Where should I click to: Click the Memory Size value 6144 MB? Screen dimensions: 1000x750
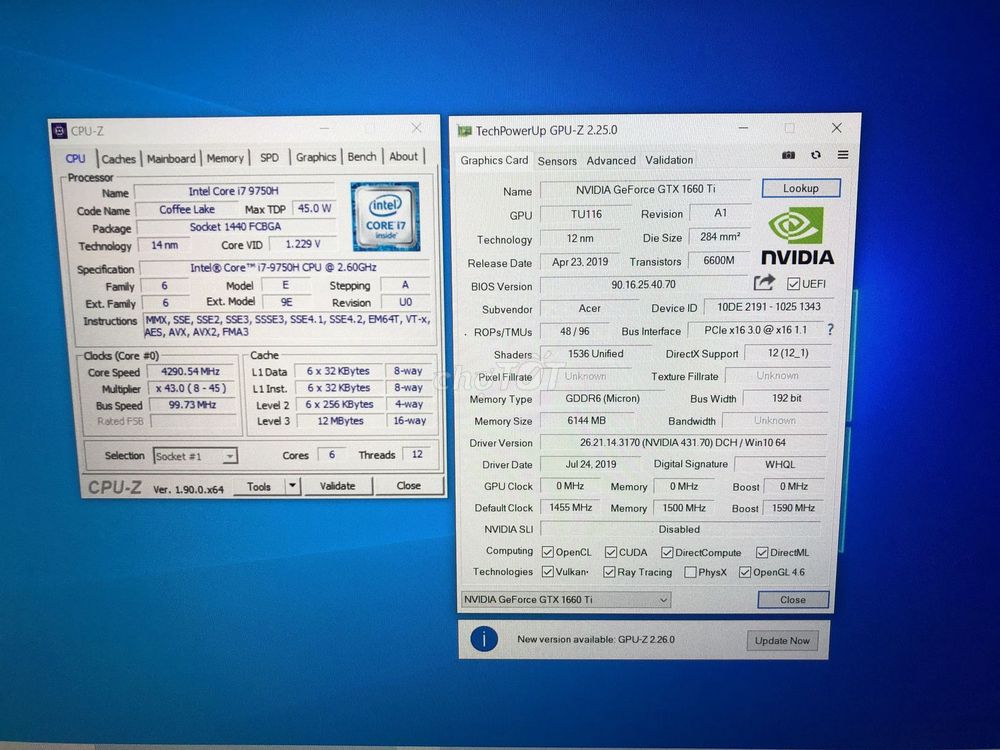[x=586, y=420]
